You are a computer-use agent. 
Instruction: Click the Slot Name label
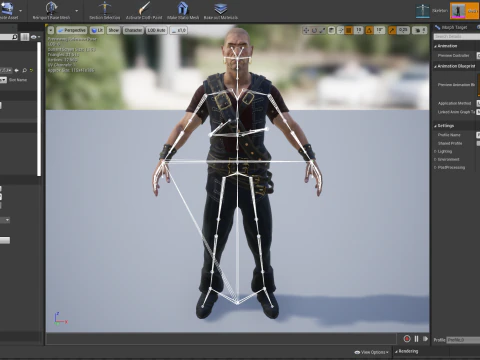[x=18, y=80]
